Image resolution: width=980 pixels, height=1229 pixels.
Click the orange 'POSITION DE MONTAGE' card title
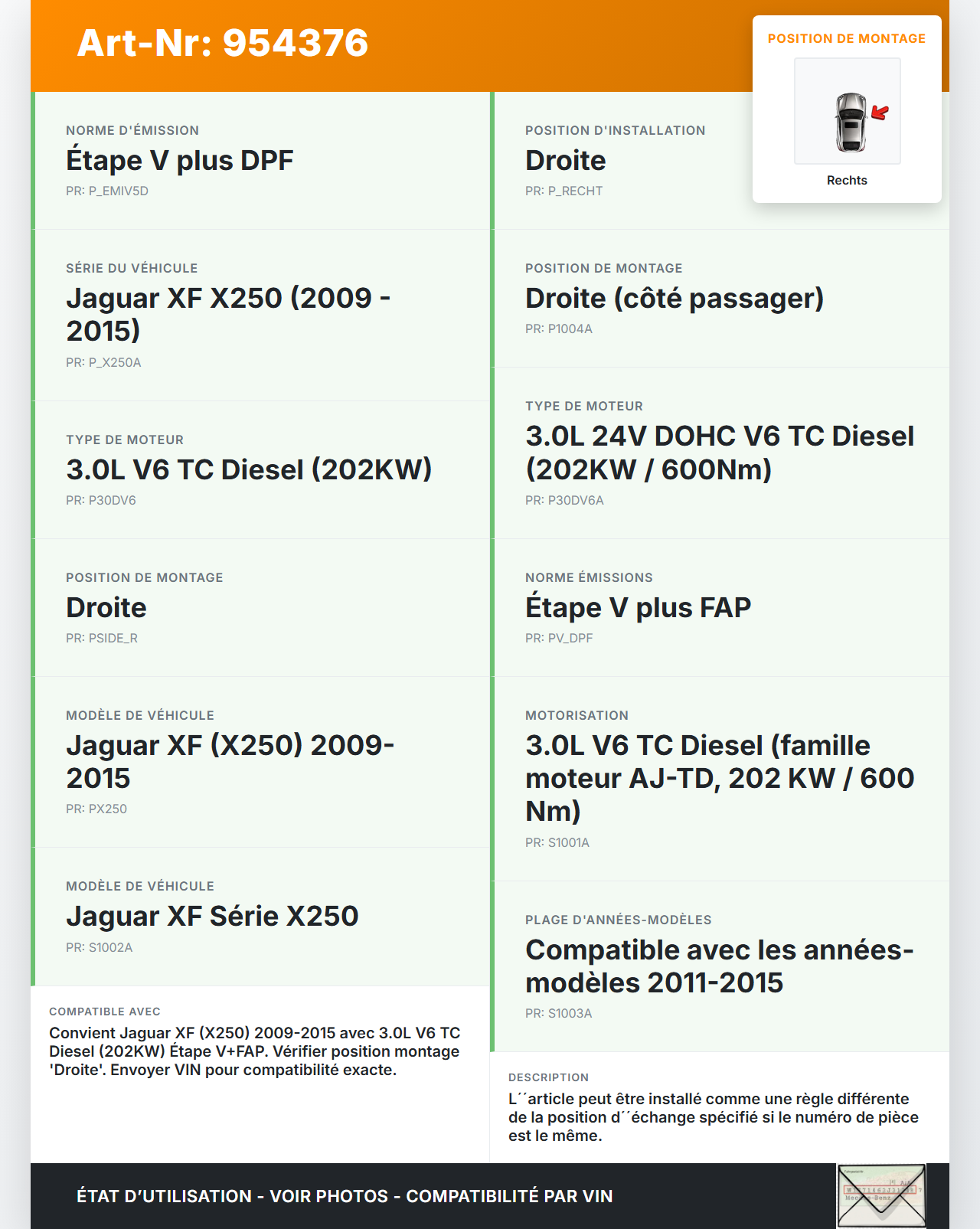click(x=846, y=38)
